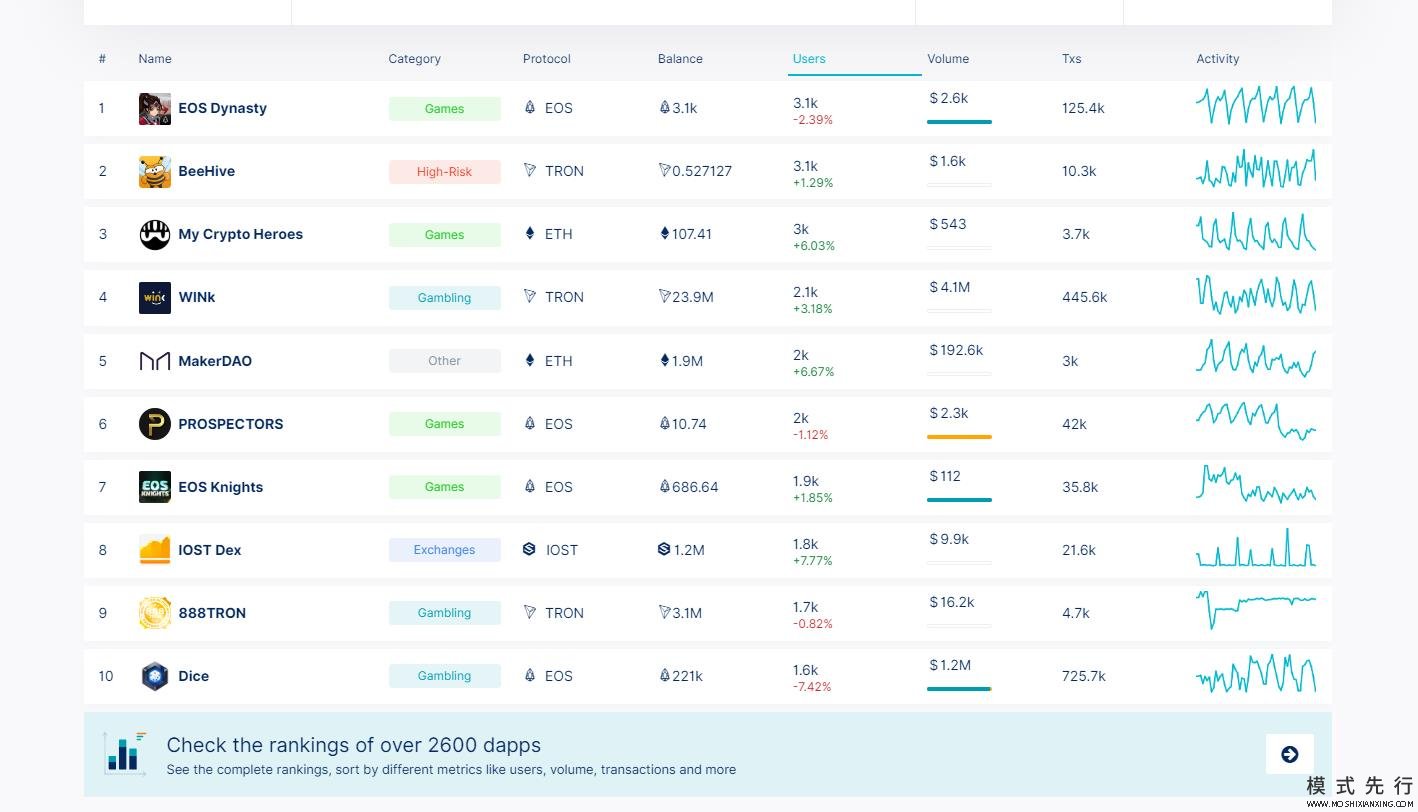The height and width of the screenshot is (812, 1418).
Task: Click the MakerDAO volume $192.6k
Action: pyautogui.click(x=956, y=350)
